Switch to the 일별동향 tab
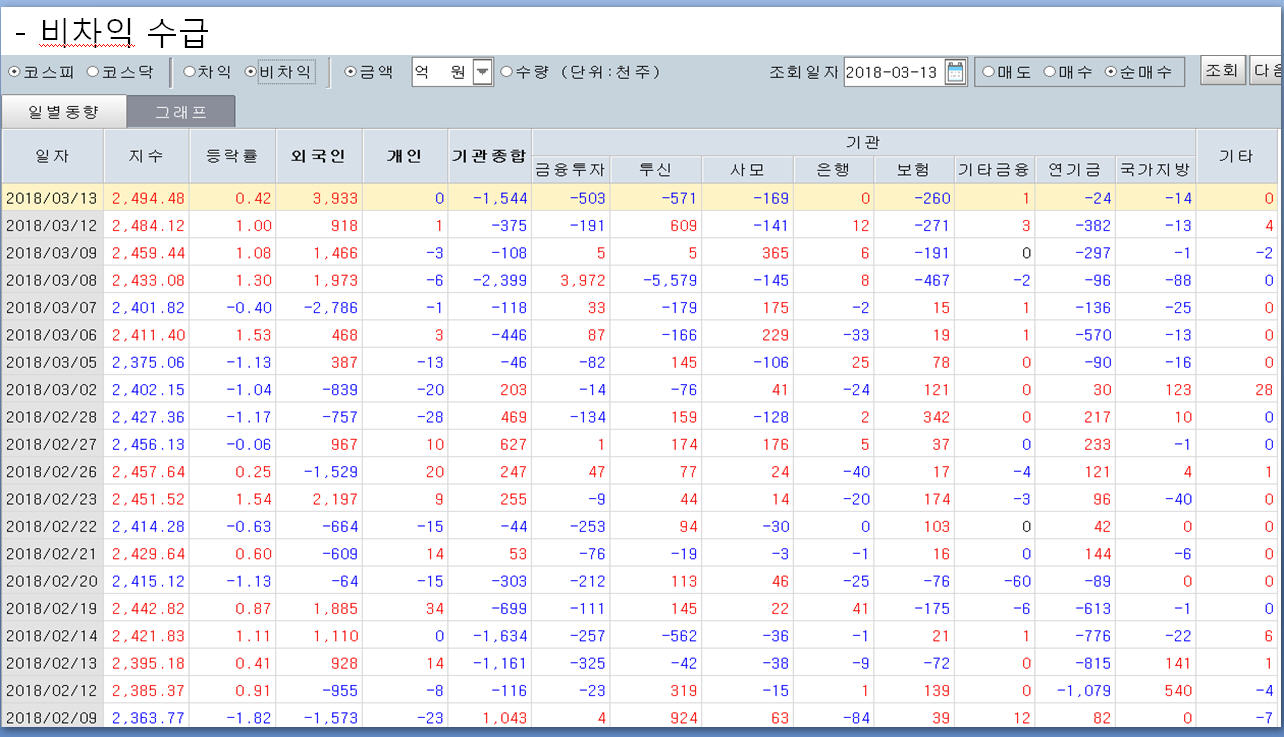The width and height of the screenshot is (1284, 737). pyautogui.click(x=63, y=112)
